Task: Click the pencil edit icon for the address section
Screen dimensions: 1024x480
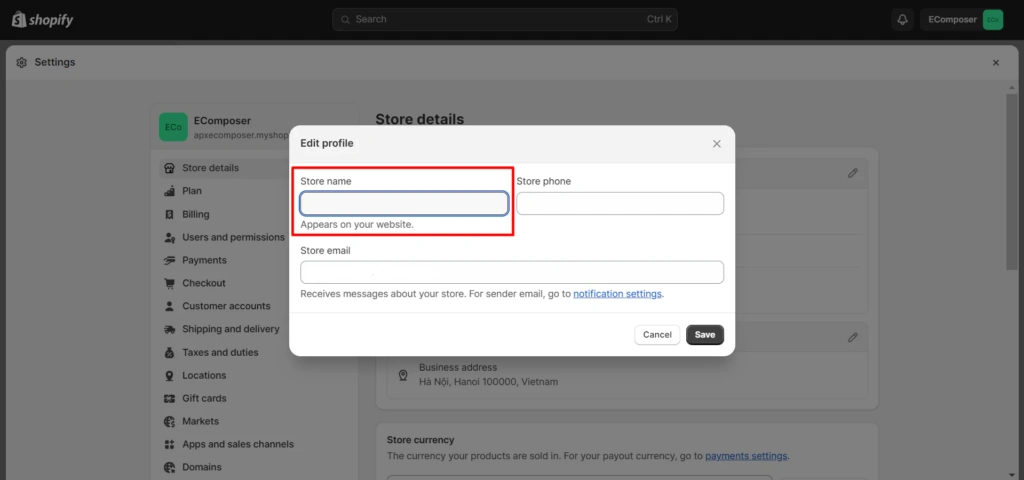Action: coord(853,338)
